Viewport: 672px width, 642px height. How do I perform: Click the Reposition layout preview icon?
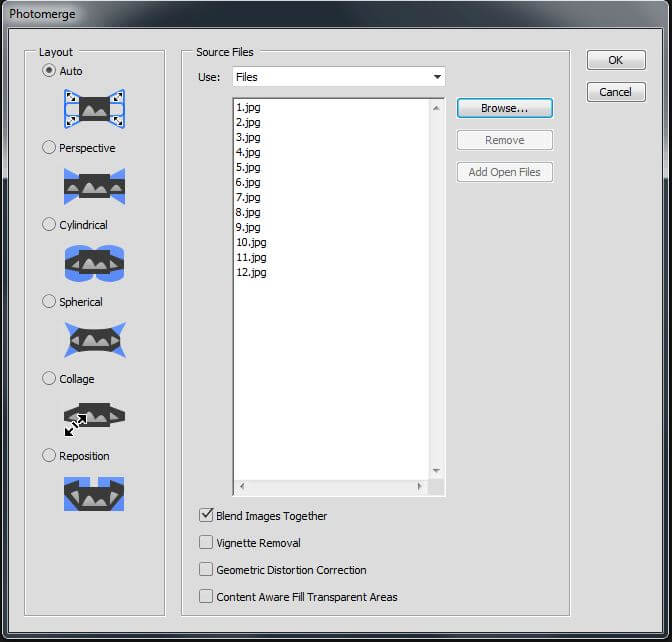(94, 493)
